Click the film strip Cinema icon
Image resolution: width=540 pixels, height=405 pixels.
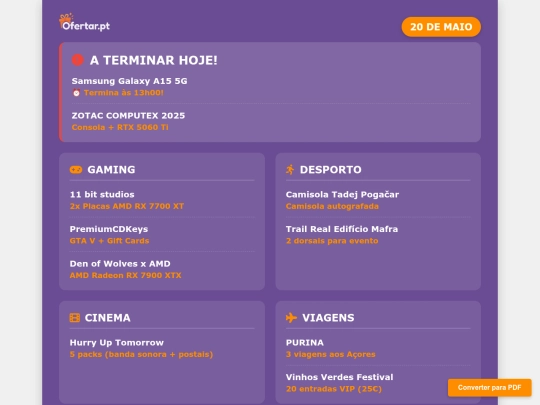point(75,318)
